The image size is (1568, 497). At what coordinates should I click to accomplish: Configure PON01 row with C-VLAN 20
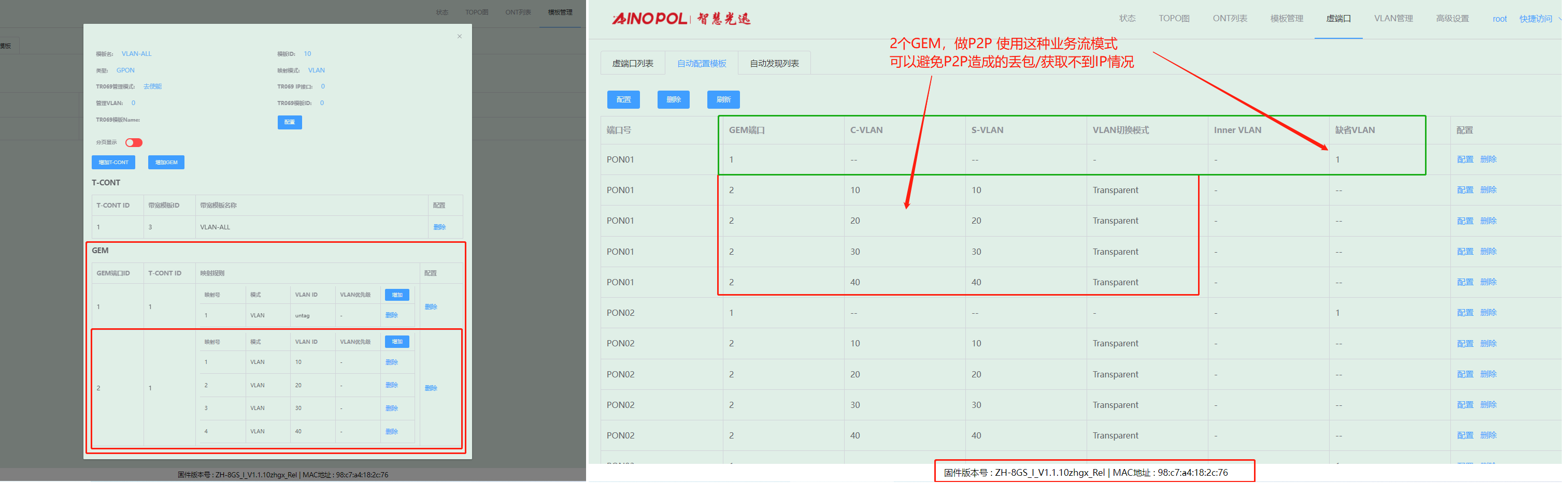click(1464, 221)
